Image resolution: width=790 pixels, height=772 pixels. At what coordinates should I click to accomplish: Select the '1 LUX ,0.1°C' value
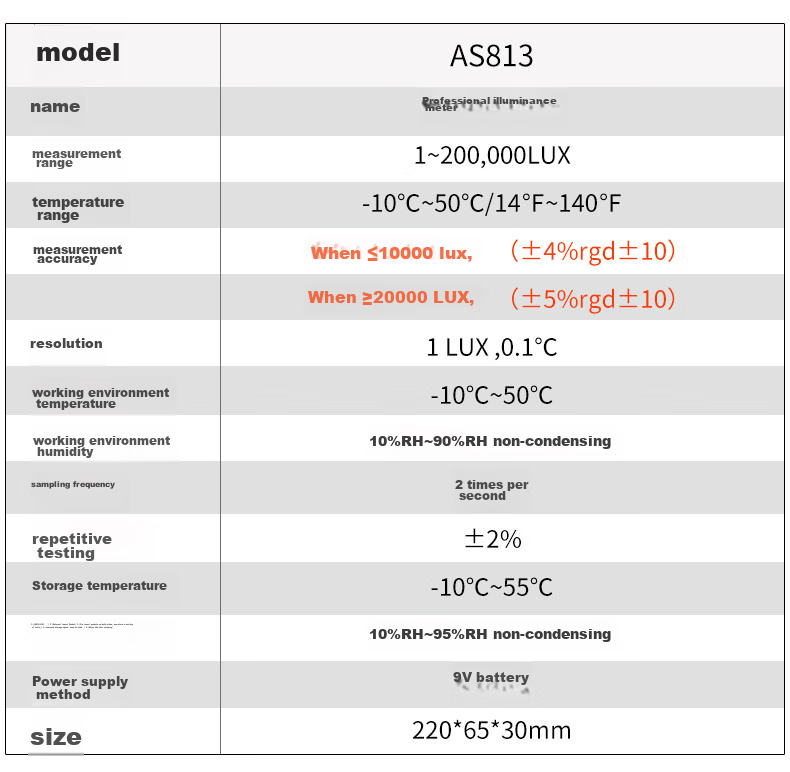pos(492,347)
